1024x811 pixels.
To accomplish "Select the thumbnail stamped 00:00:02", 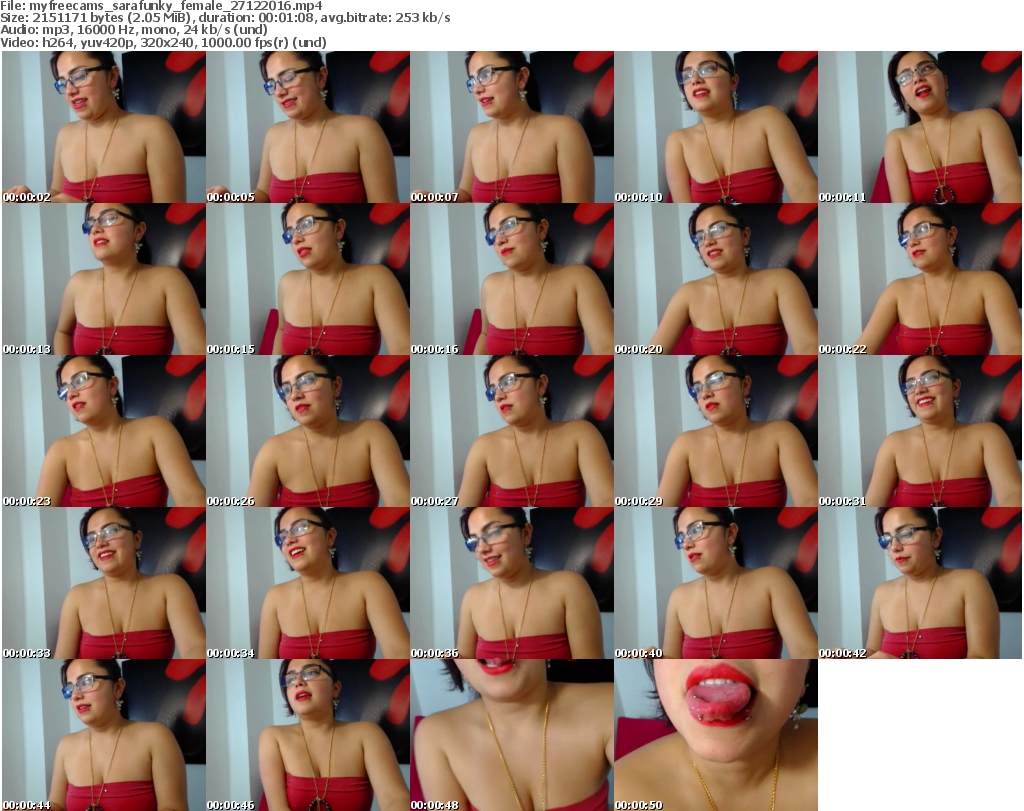I will point(104,127).
